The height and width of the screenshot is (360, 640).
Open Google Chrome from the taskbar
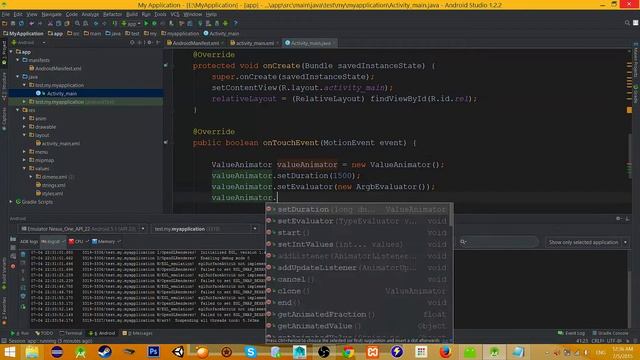point(348,352)
